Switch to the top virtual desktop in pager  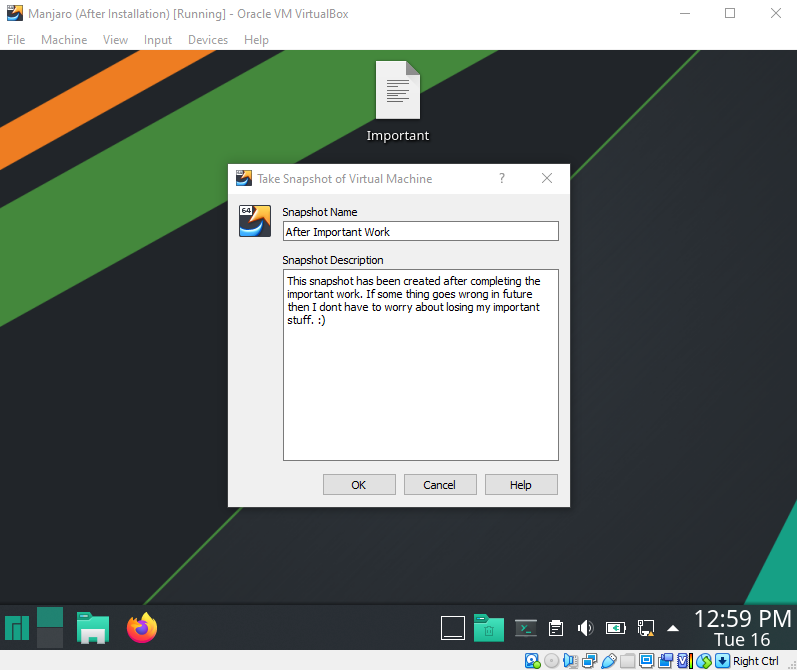click(50, 617)
